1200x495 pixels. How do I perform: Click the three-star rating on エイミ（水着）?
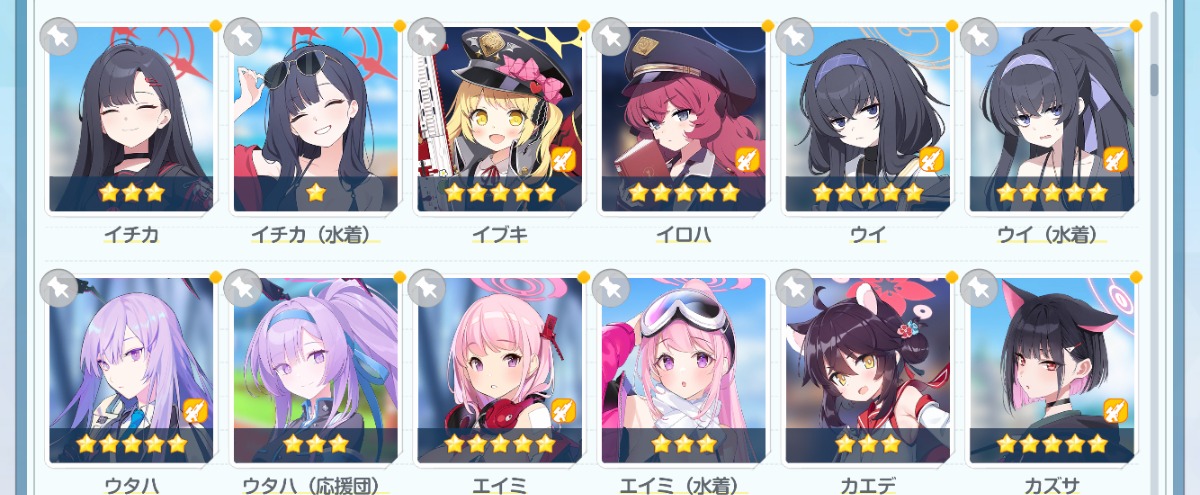click(x=684, y=443)
